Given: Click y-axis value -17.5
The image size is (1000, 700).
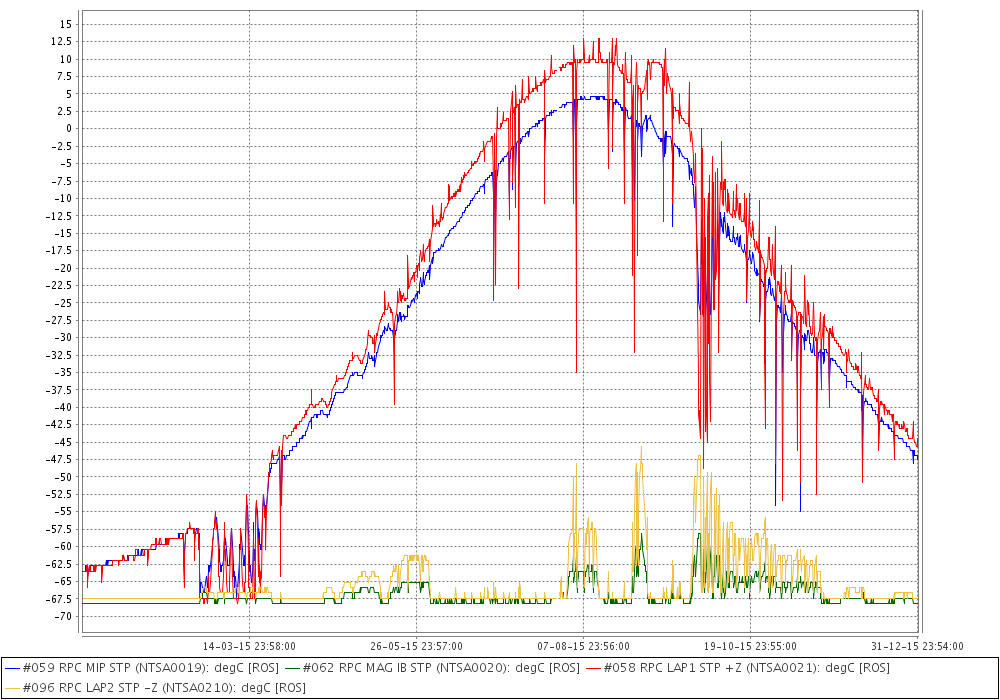Looking at the screenshot, I should [x=59, y=251].
